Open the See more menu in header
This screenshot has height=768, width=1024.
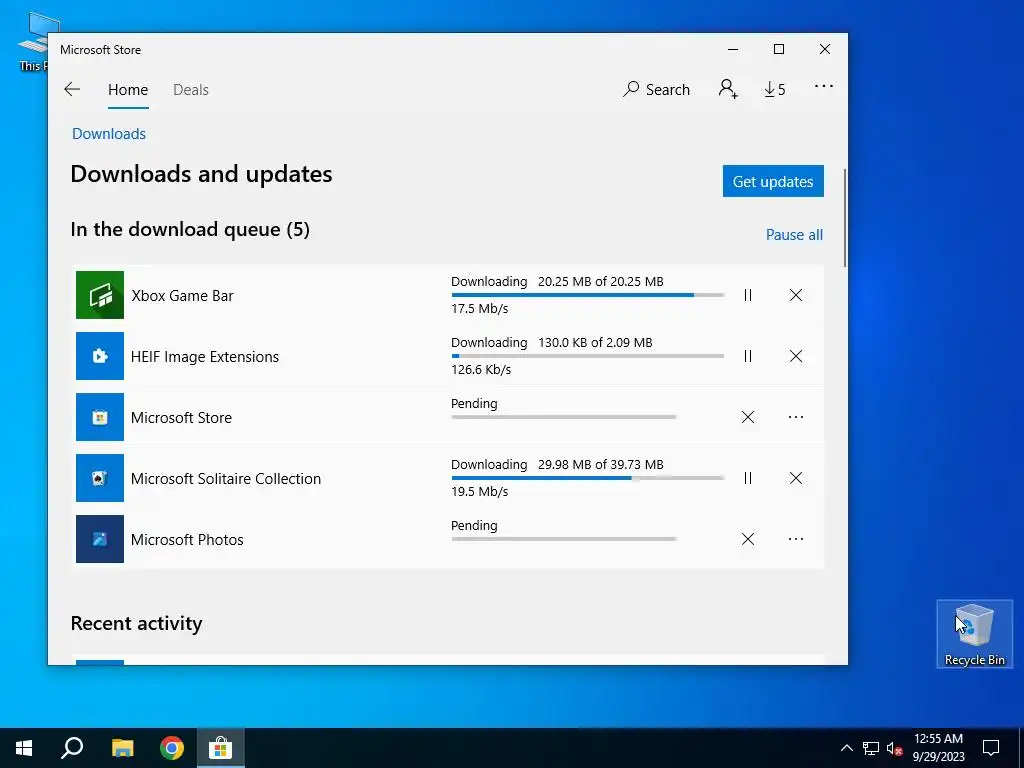click(x=824, y=86)
